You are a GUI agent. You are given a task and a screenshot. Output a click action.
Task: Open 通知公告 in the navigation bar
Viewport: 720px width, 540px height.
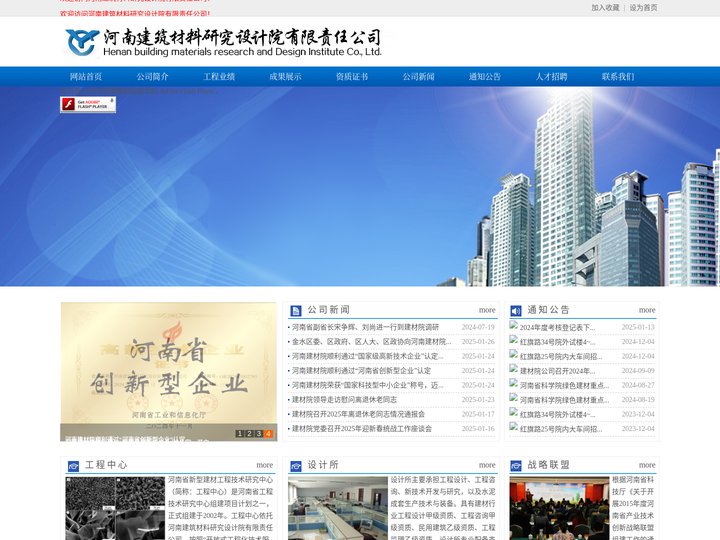(485, 77)
